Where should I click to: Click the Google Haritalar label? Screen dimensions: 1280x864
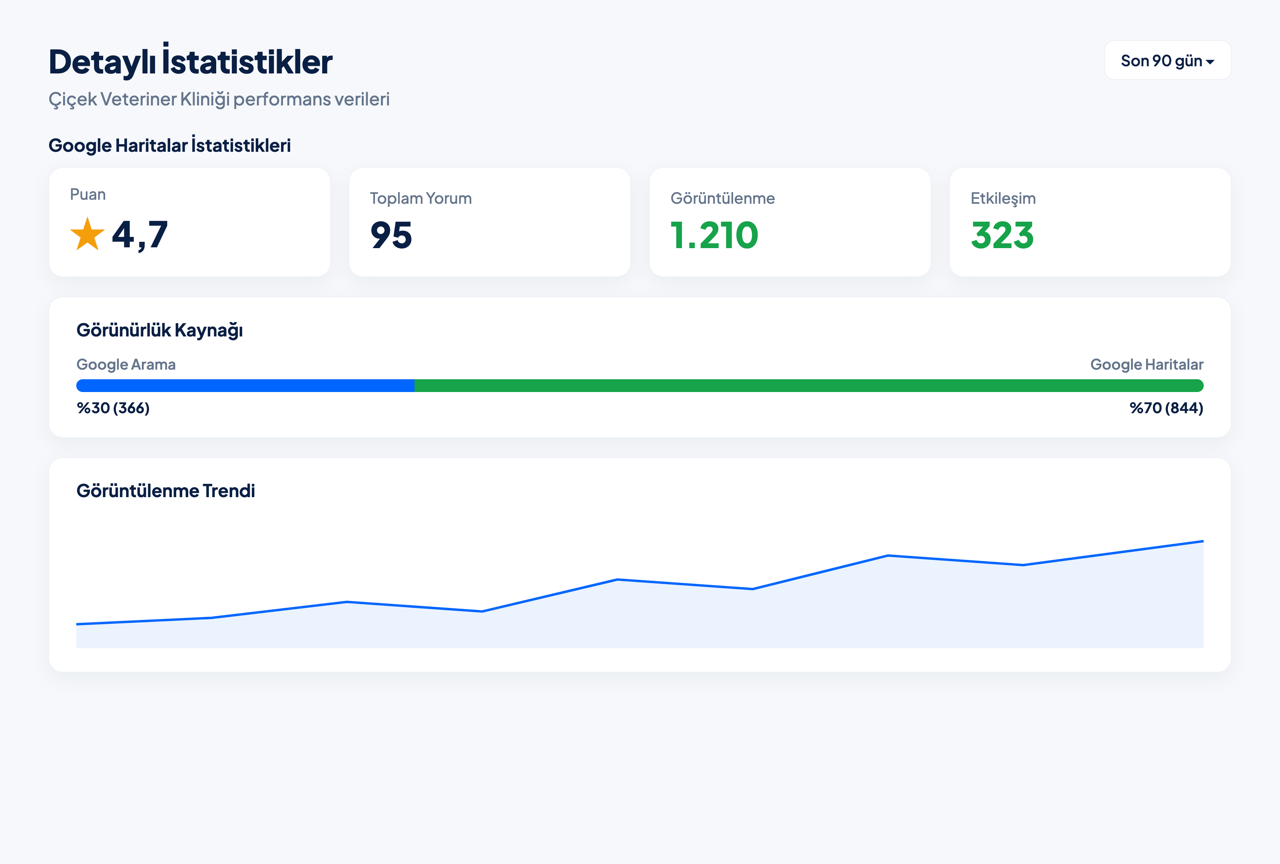click(1147, 364)
